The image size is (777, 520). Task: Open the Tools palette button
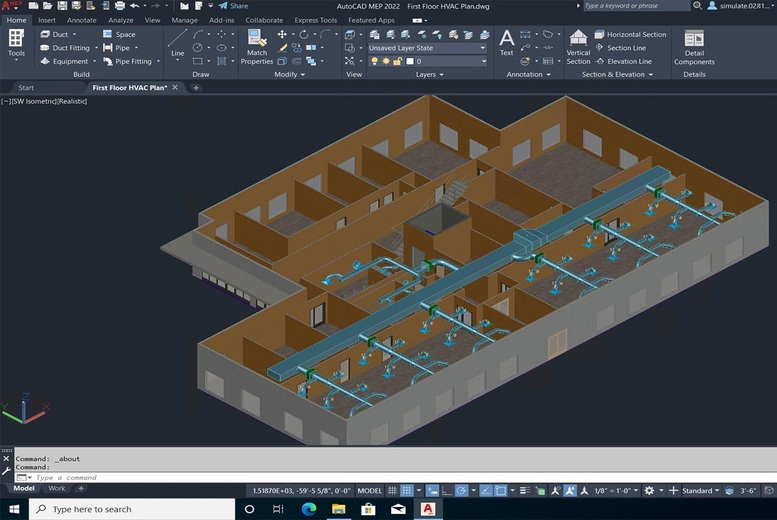[x=16, y=44]
